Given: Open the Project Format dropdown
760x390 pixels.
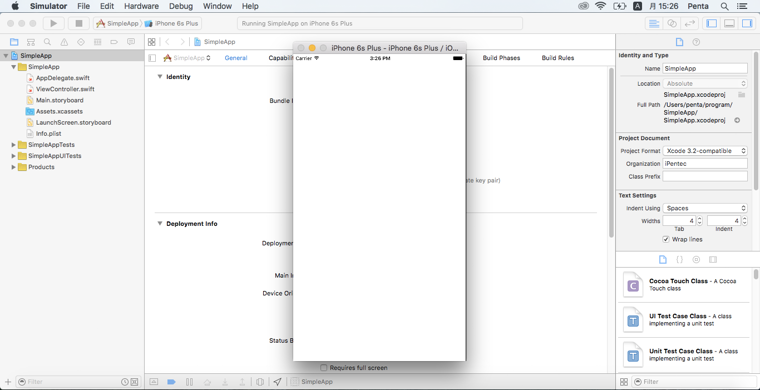Looking at the screenshot, I should pos(705,151).
